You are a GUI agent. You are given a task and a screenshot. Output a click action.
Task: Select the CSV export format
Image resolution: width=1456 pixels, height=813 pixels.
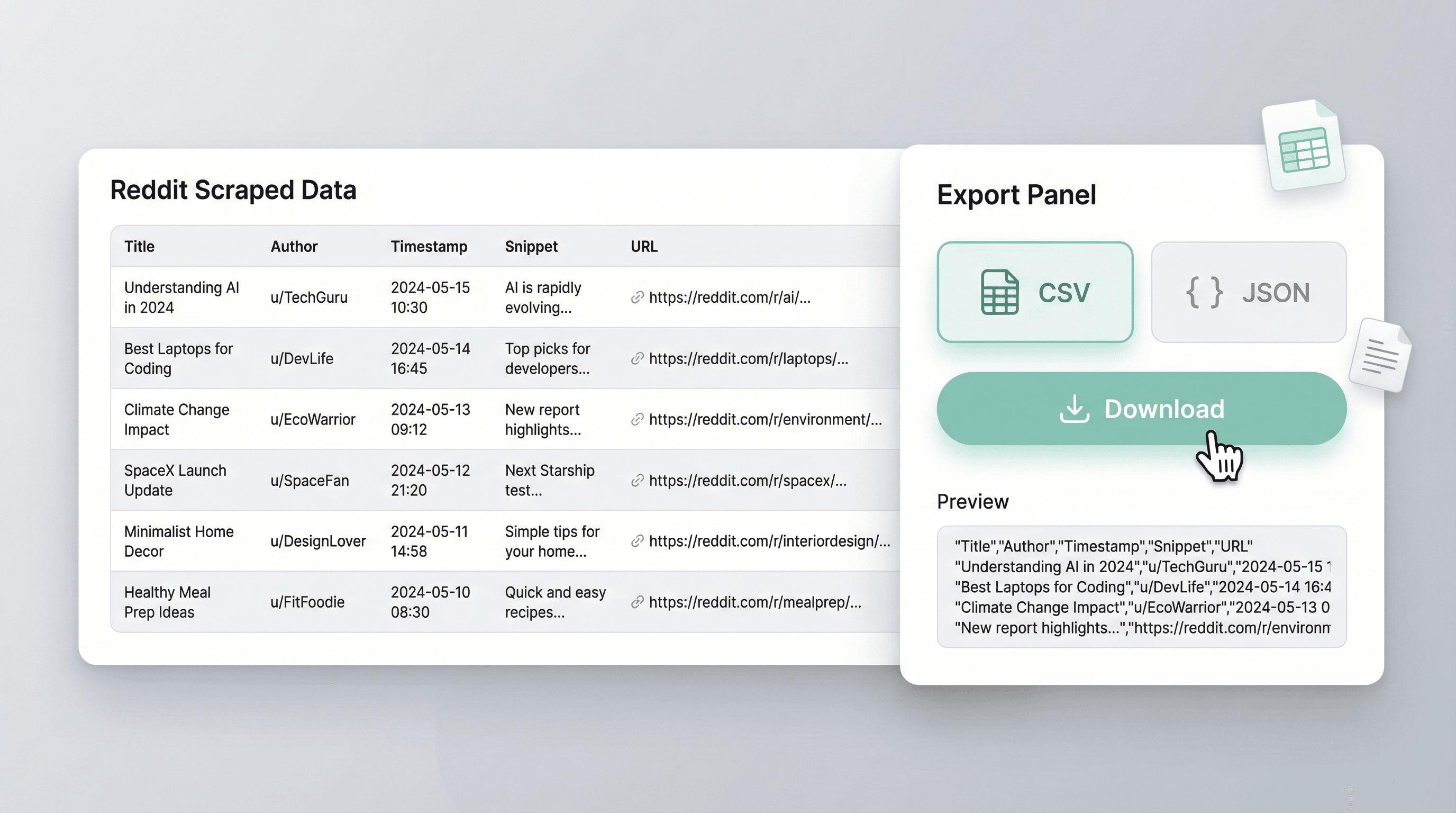click(1034, 292)
